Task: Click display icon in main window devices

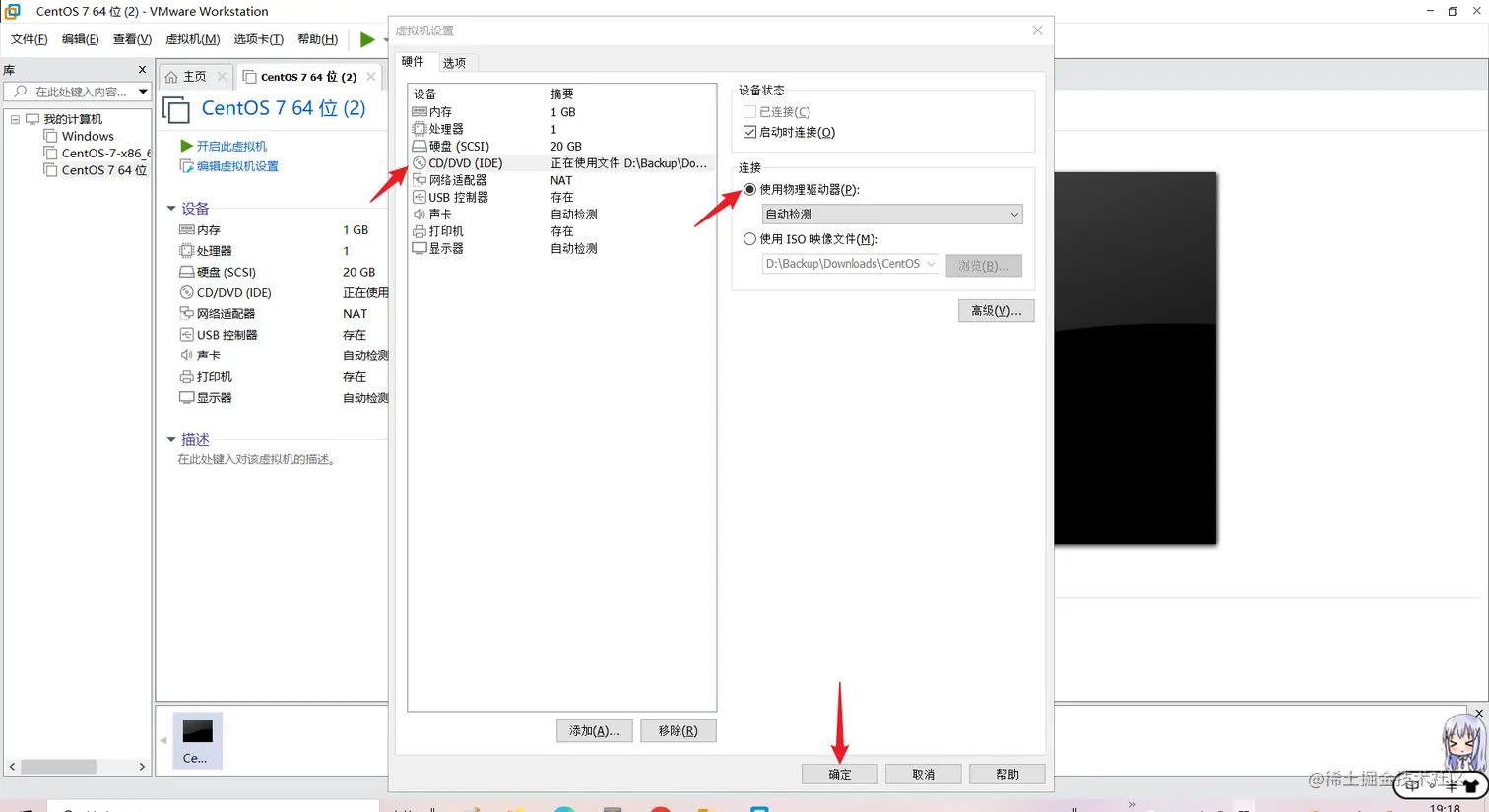Action: (x=187, y=398)
